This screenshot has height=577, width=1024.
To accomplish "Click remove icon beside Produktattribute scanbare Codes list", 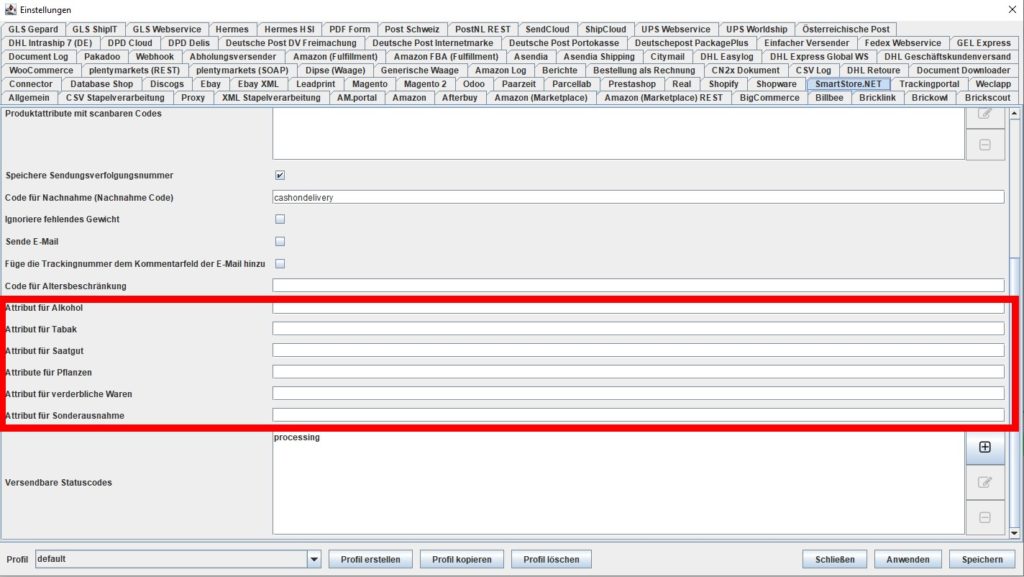I will pos(985,145).
